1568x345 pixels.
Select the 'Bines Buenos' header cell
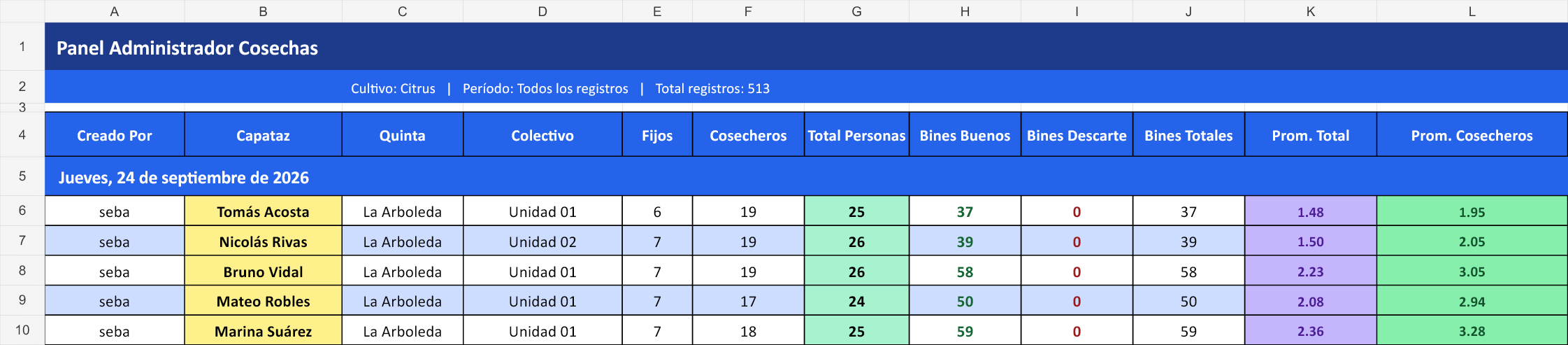(x=965, y=135)
